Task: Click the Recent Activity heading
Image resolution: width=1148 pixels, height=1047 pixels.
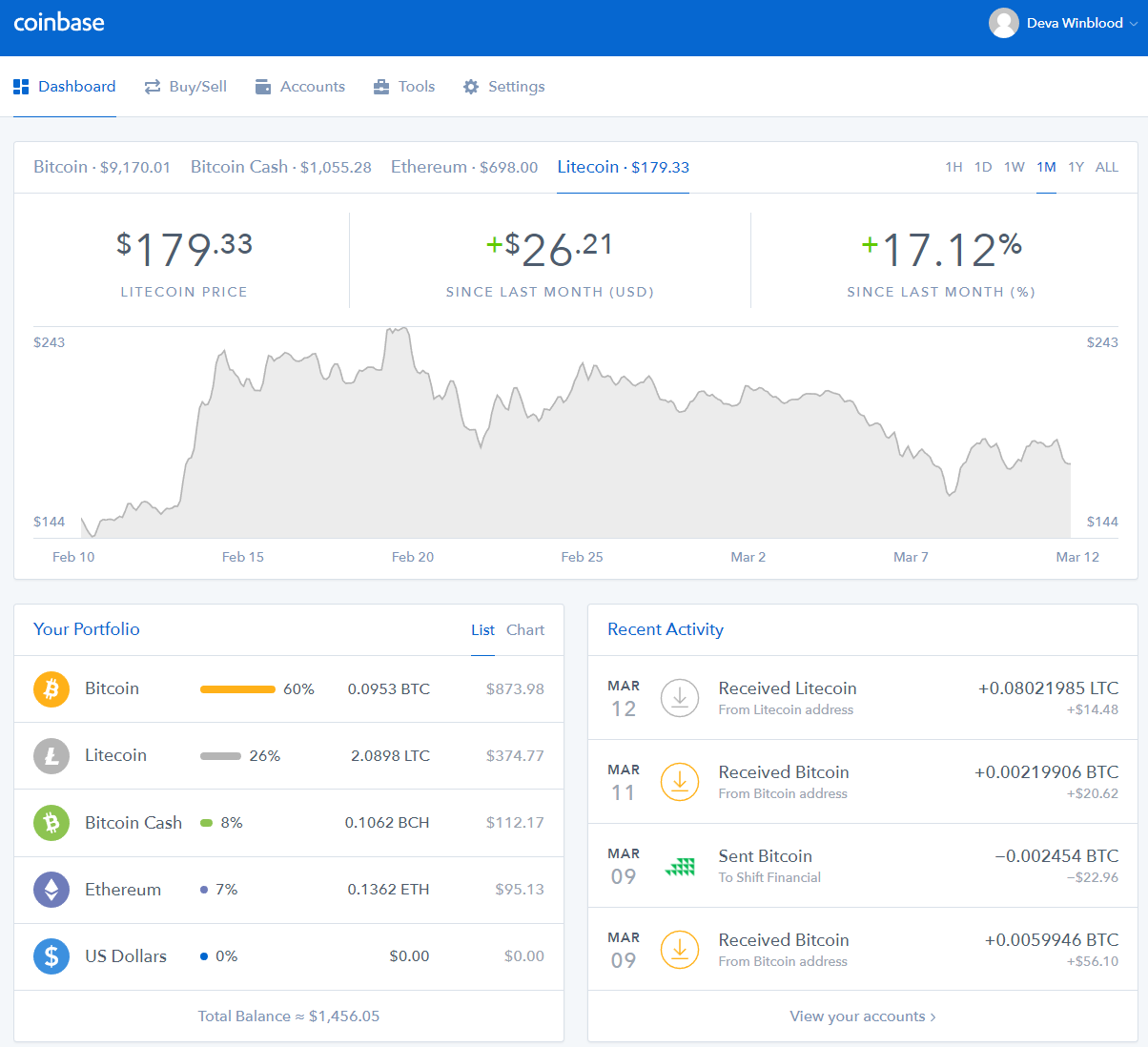Action: (666, 629)
